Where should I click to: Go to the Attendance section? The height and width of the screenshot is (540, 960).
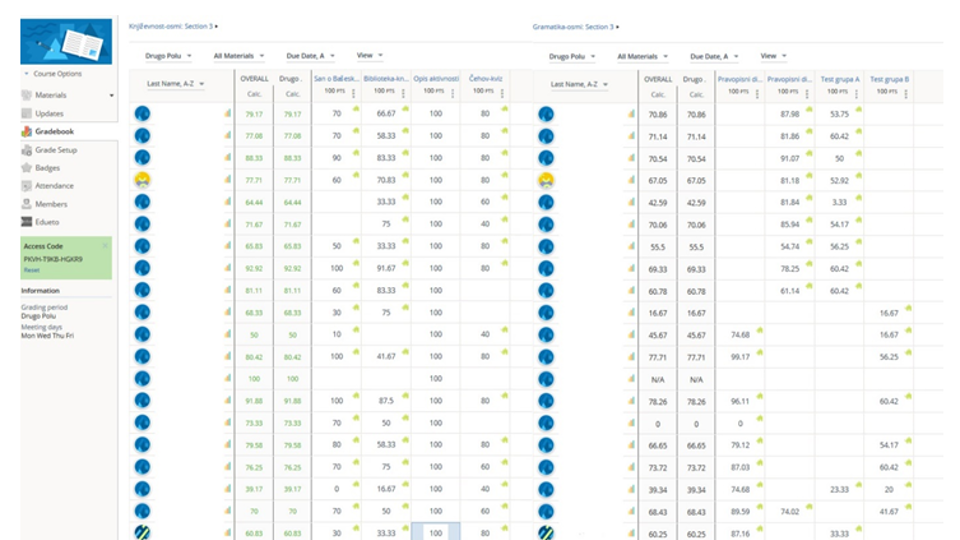click(54, 186)
